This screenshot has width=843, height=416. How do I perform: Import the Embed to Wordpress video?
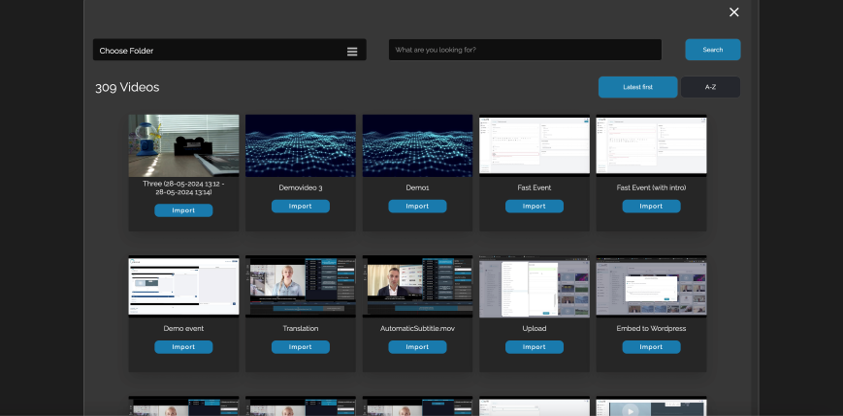(651, 347)
